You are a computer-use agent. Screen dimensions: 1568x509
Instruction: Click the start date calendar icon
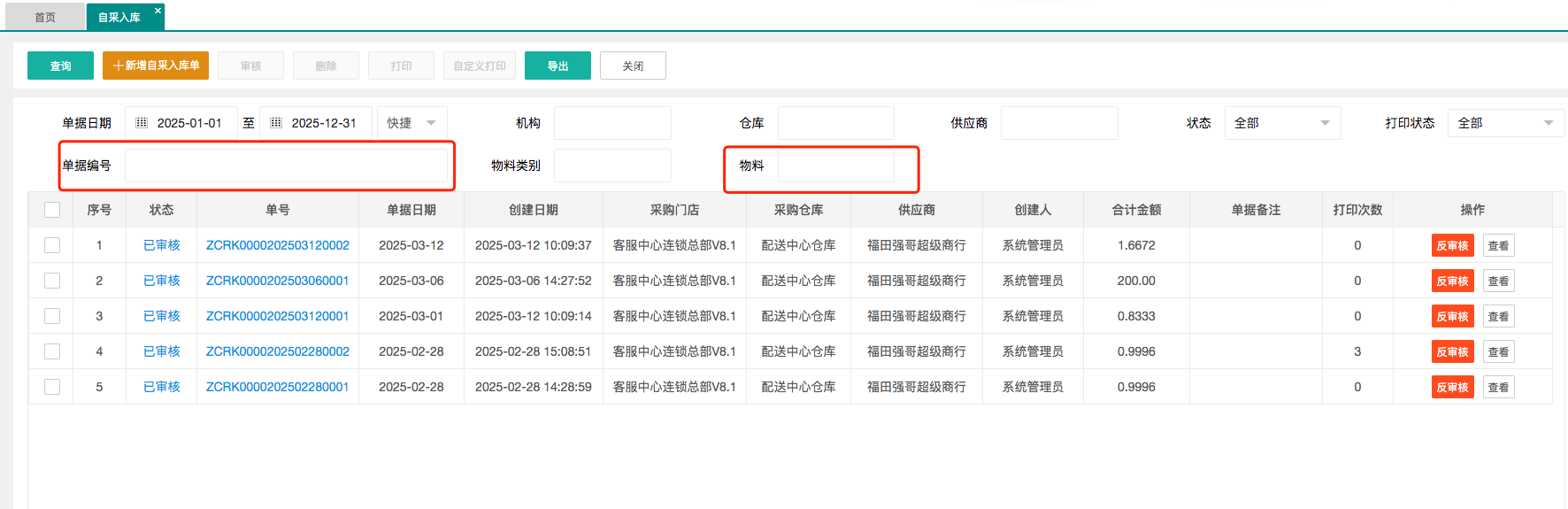coord(142,123)
